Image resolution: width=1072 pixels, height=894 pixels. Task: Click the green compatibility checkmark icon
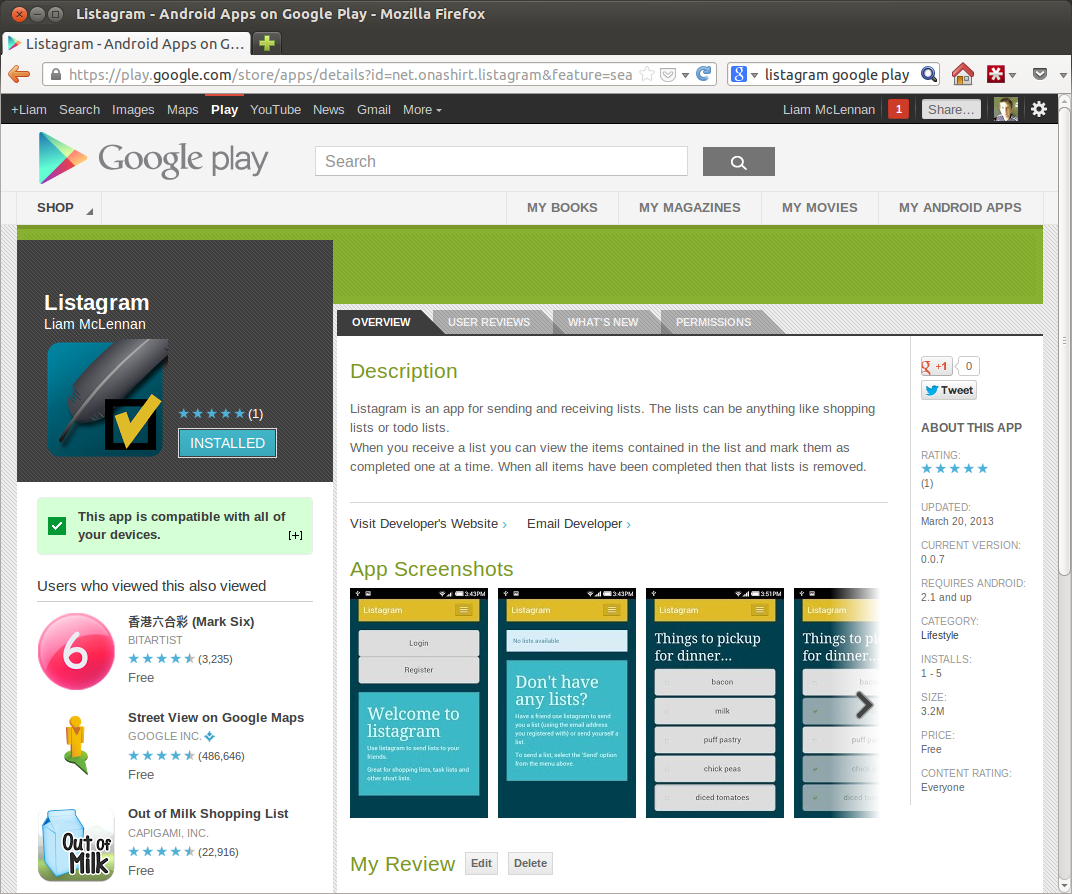(x=57, y=526)
